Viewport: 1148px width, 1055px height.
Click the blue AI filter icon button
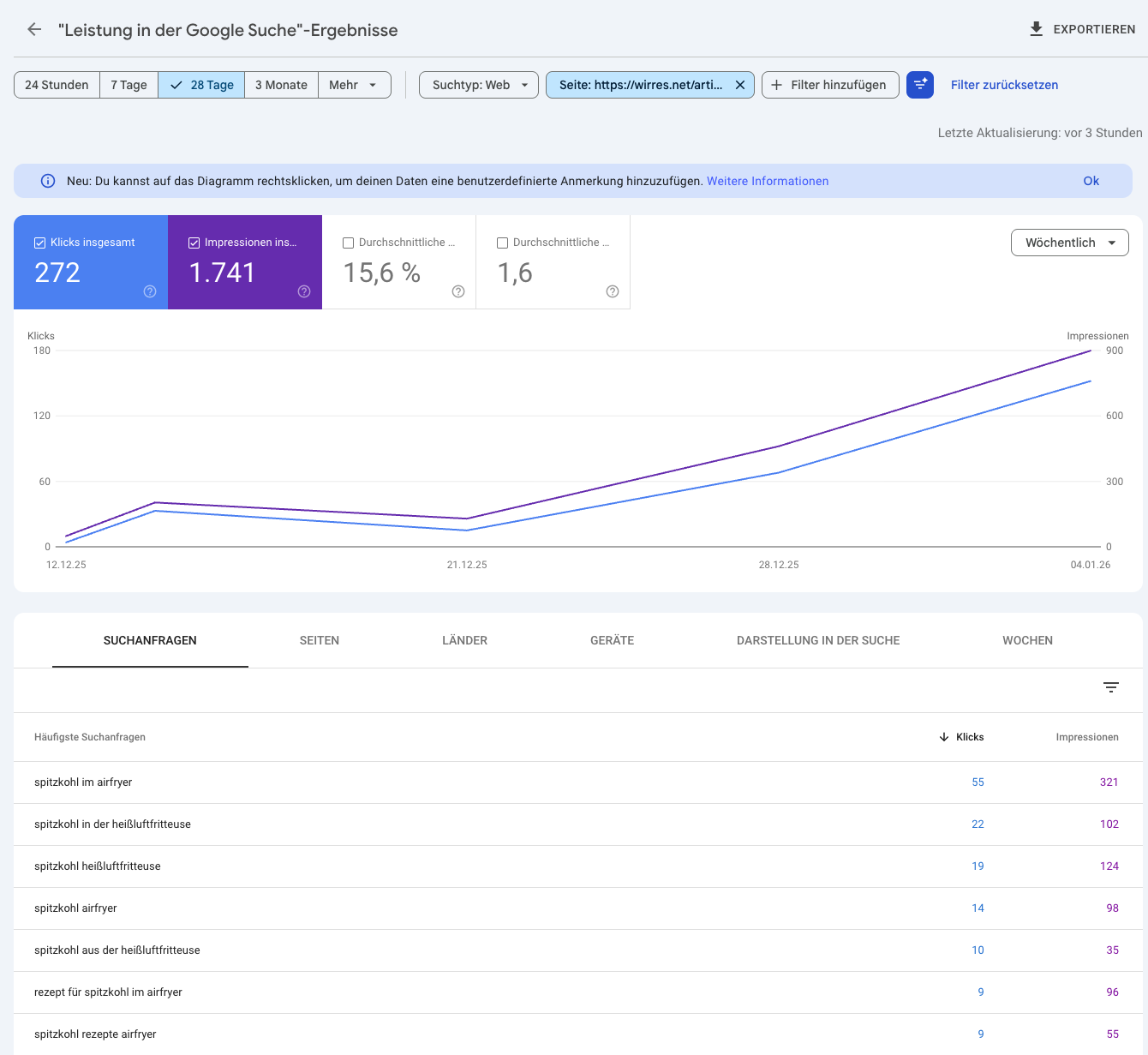coord(920,85)
